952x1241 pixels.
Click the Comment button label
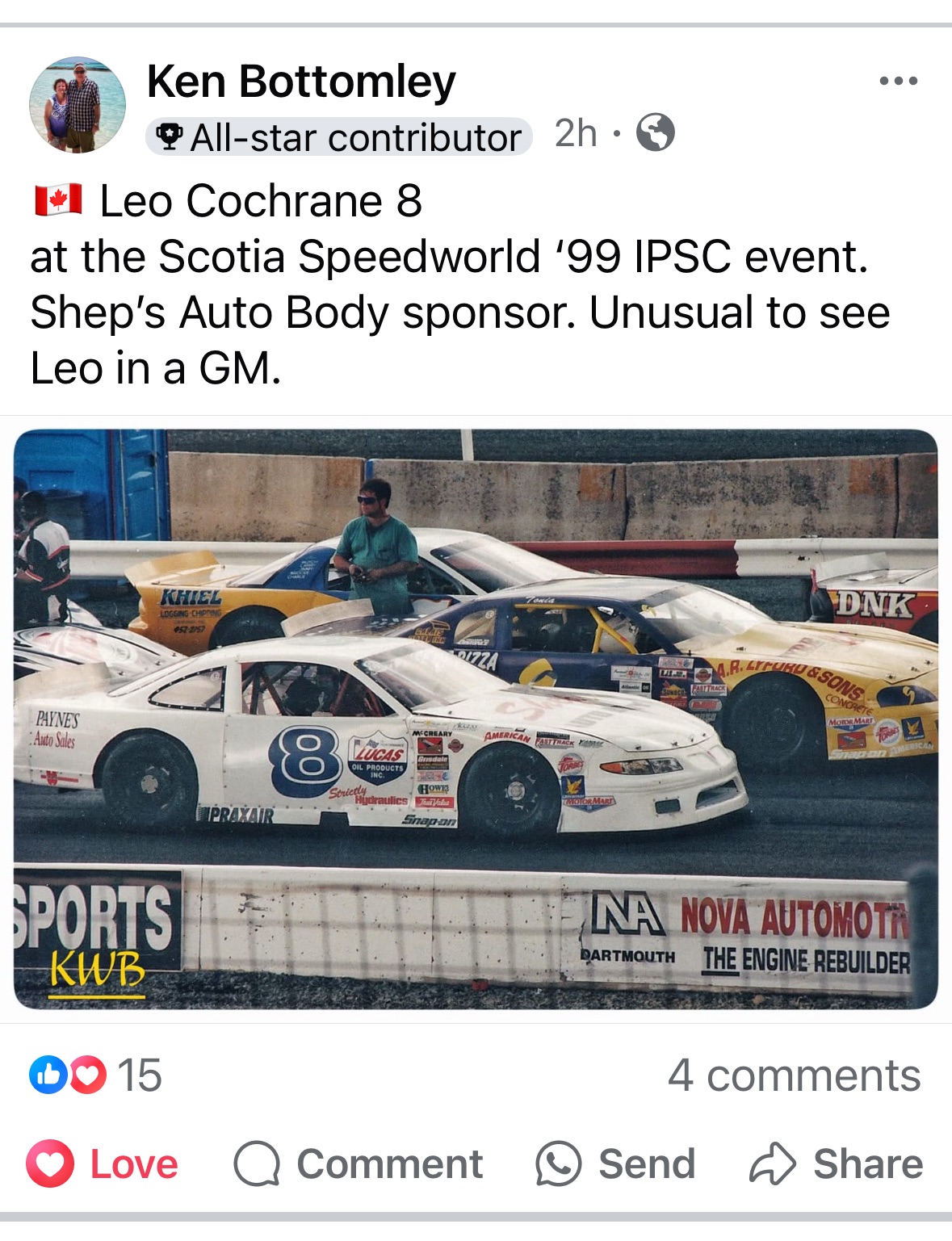[389, 1163]
